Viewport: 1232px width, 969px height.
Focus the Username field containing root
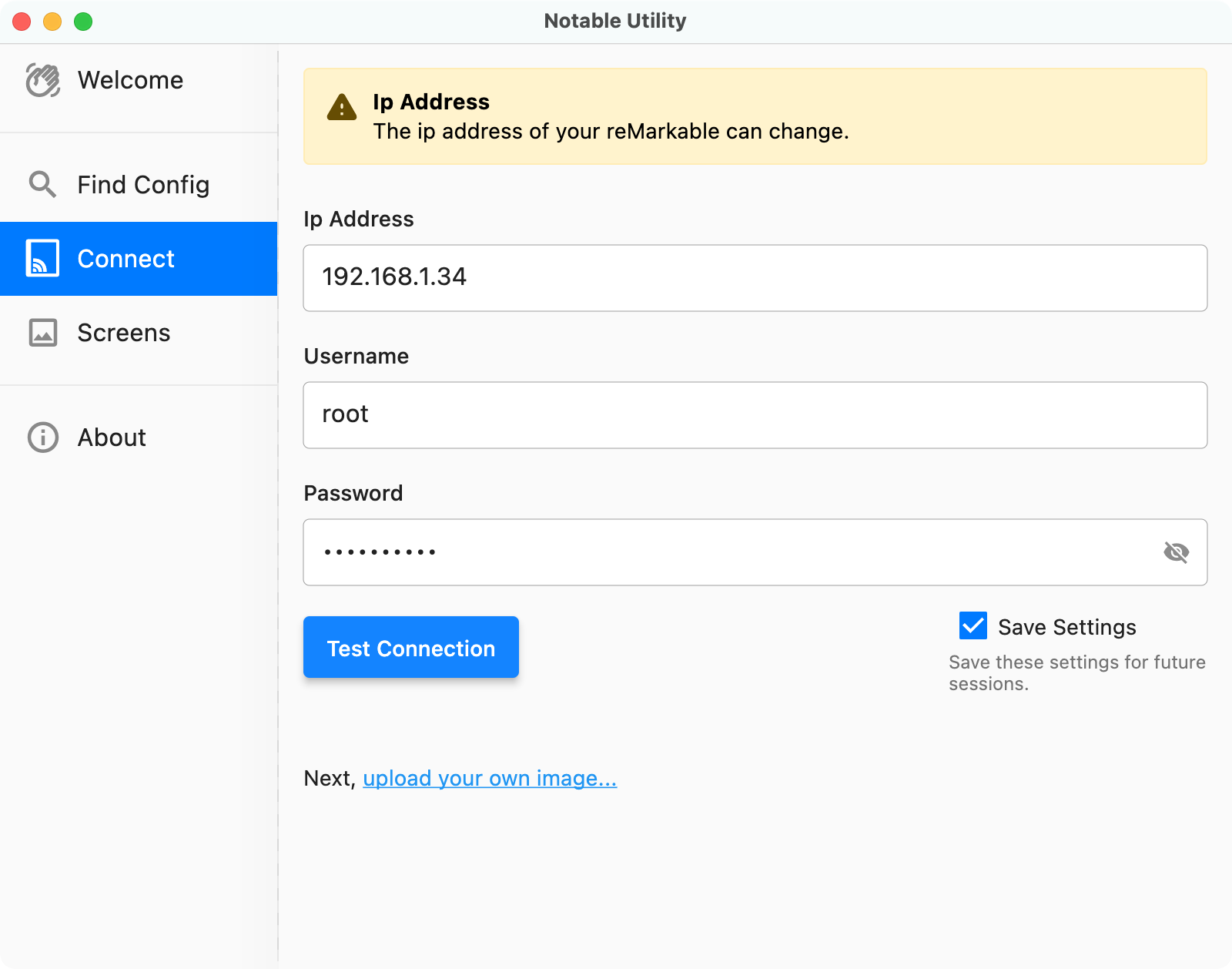tap(755, 414)
